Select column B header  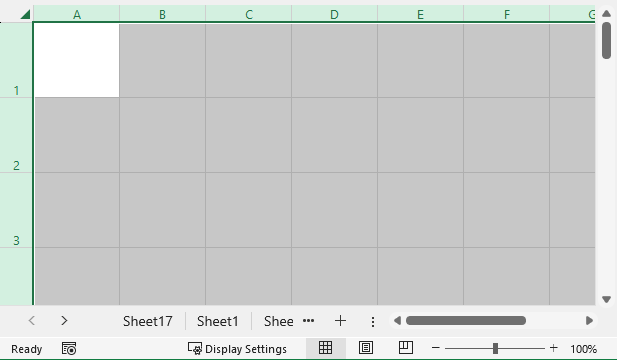(162, 15)
